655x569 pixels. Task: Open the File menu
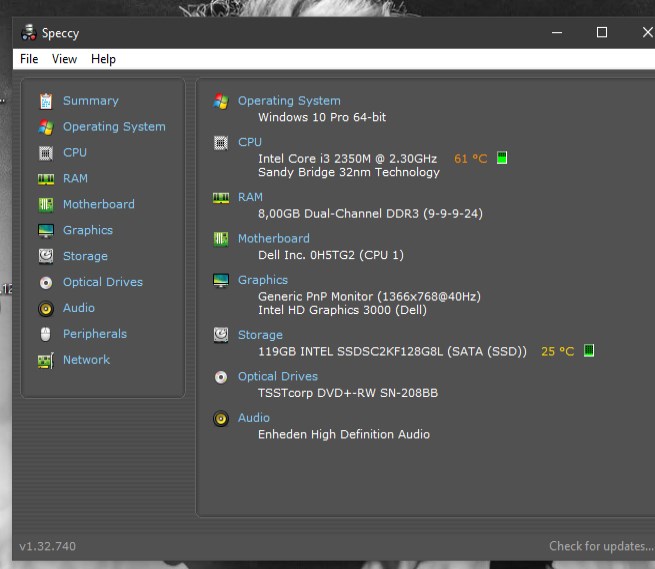(x=29, y=59)
